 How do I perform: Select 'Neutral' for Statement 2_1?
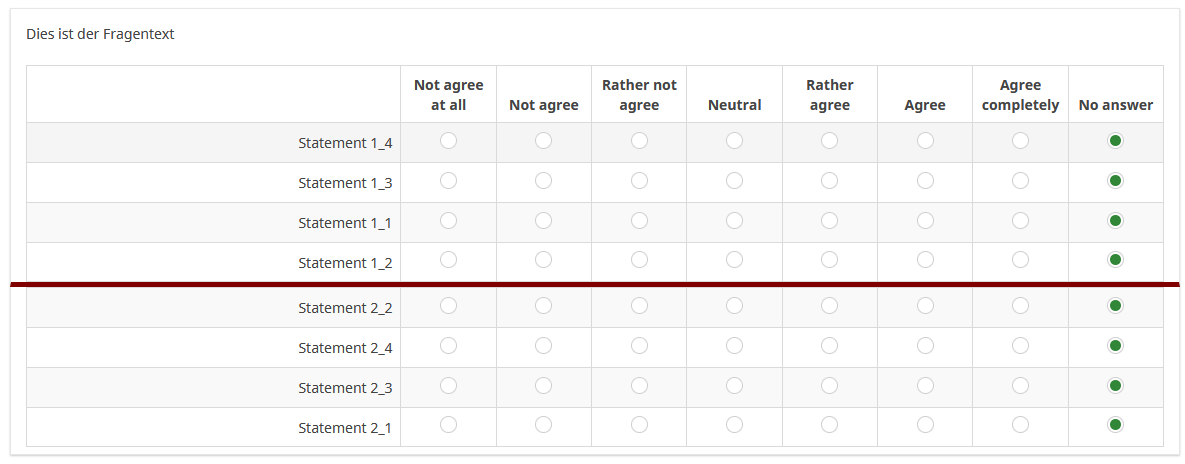point(734,425)
